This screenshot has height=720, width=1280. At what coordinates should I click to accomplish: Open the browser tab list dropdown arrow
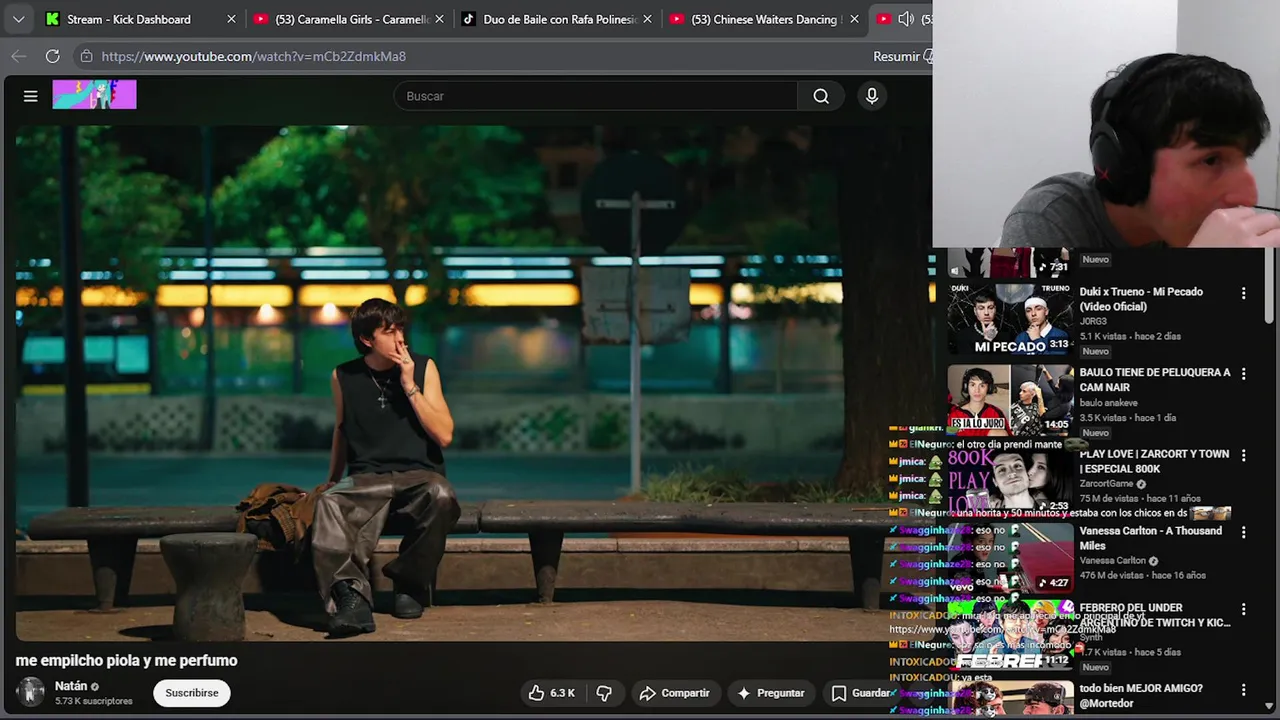coord(18,19)
